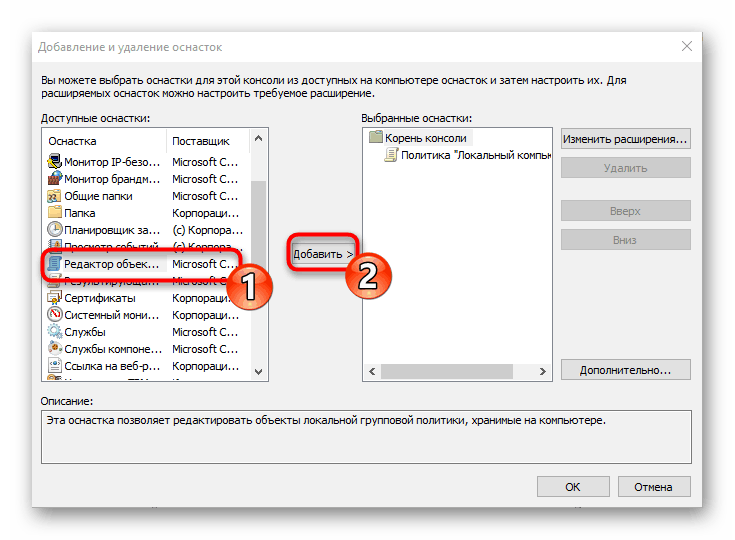The height and width of the screenshot is (540, 735).
Task: Click the Системный мони... icon
Action: tap(55, 315)
